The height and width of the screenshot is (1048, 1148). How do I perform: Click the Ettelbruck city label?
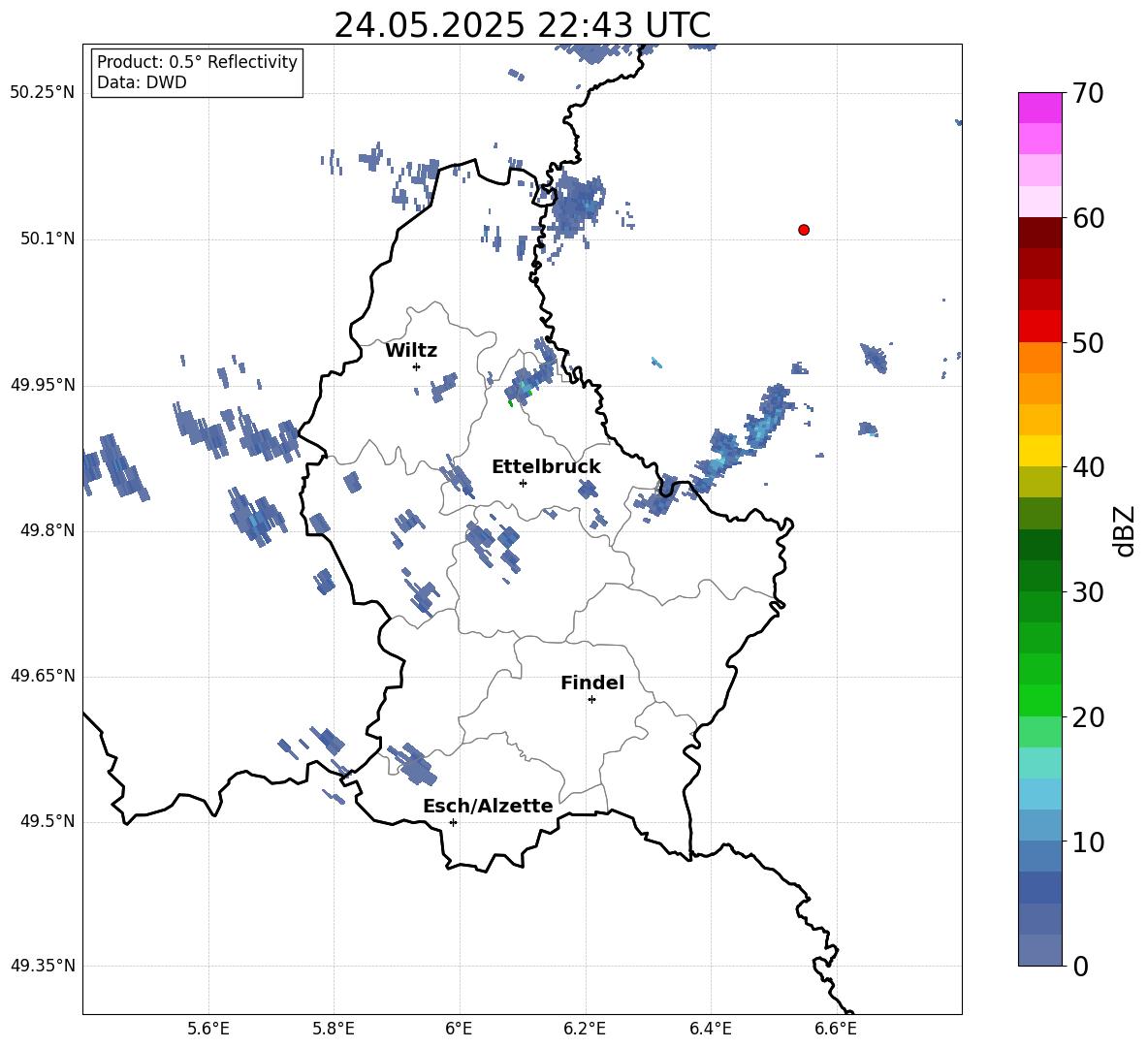tap(546, 467)
